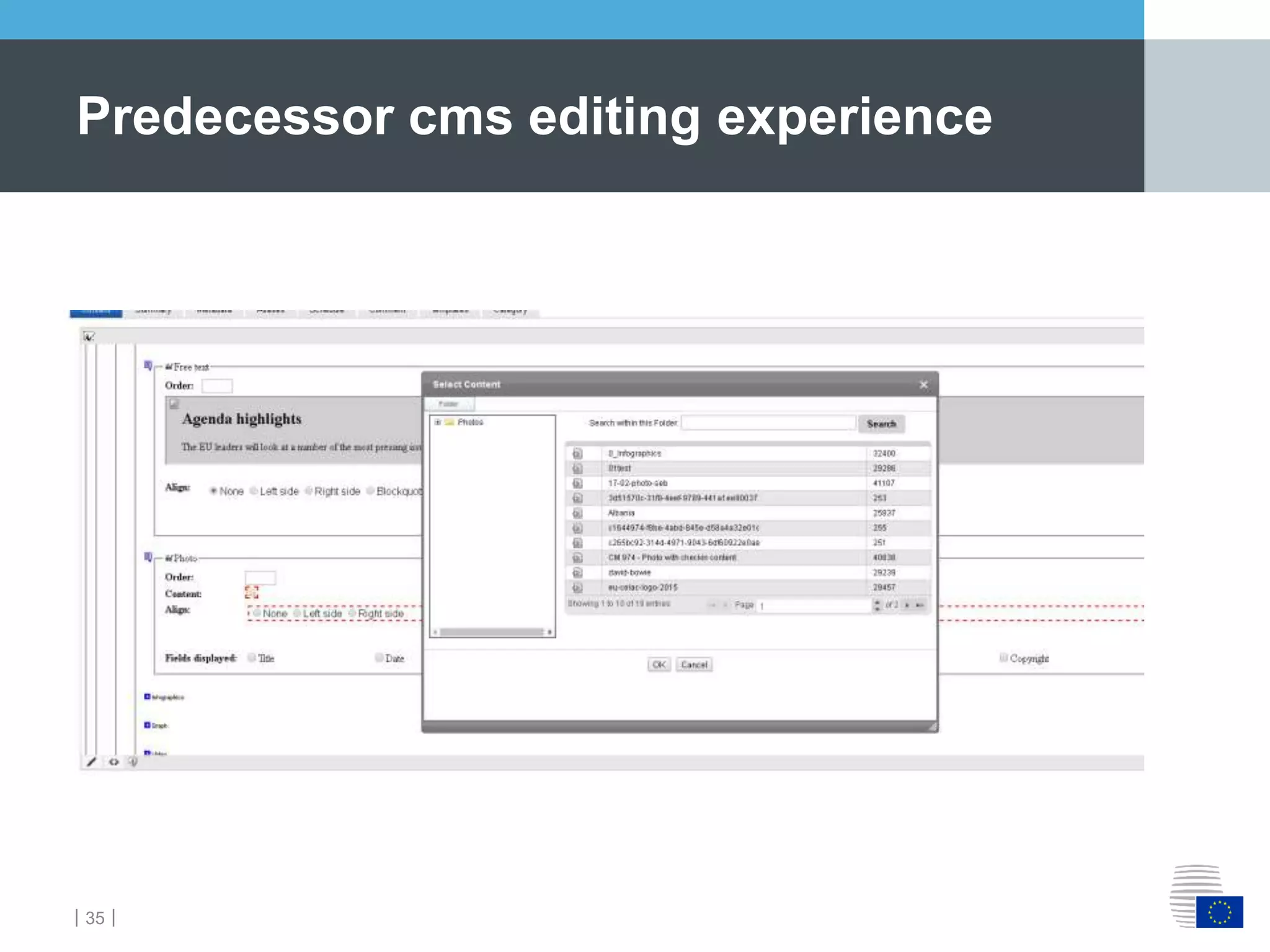Viewport: 1270px width, 952px height.
Task: Click the top-left editor toolbar icon
Action: 89,337
